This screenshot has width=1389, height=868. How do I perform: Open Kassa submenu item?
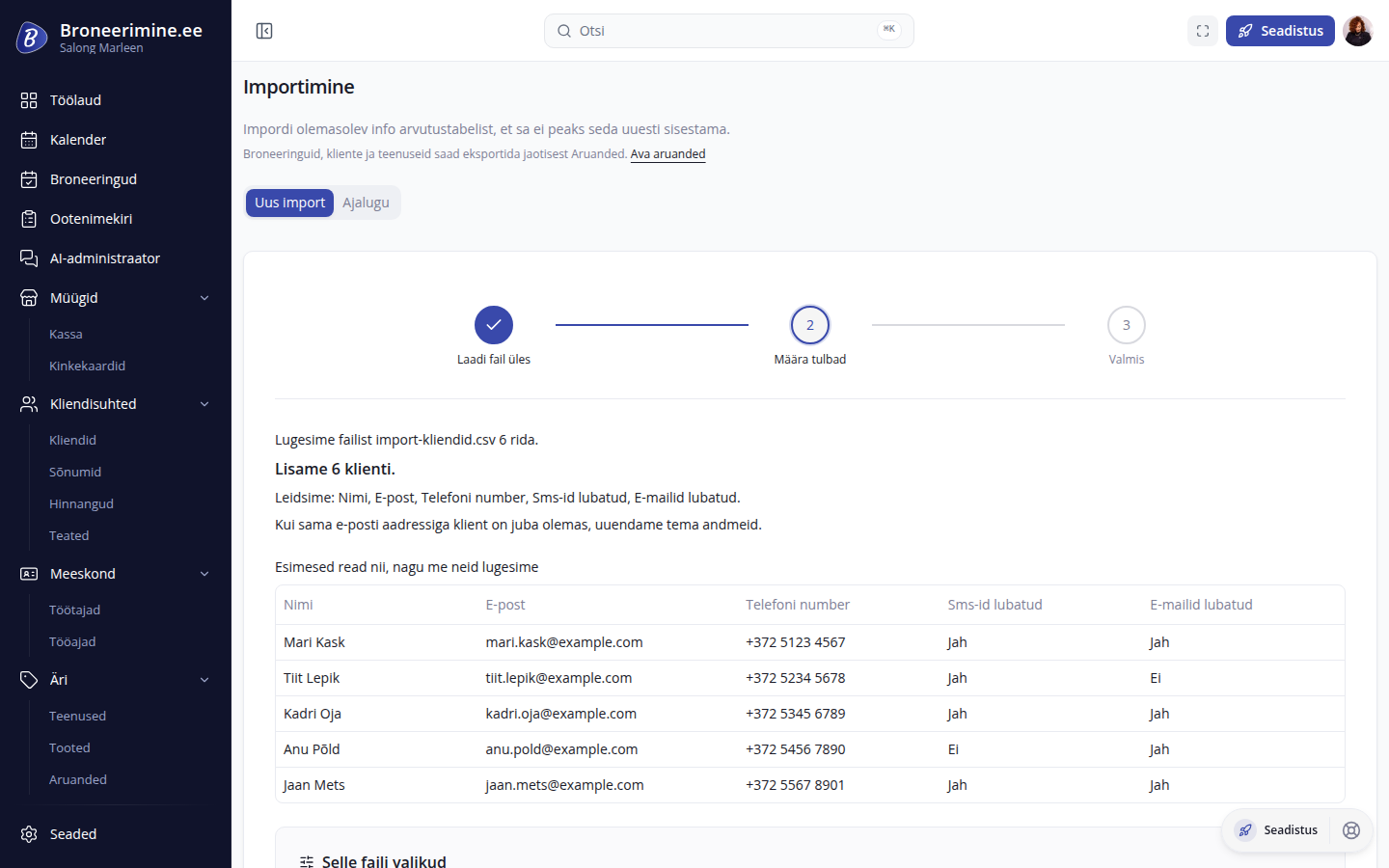click(x=66, y=335)
